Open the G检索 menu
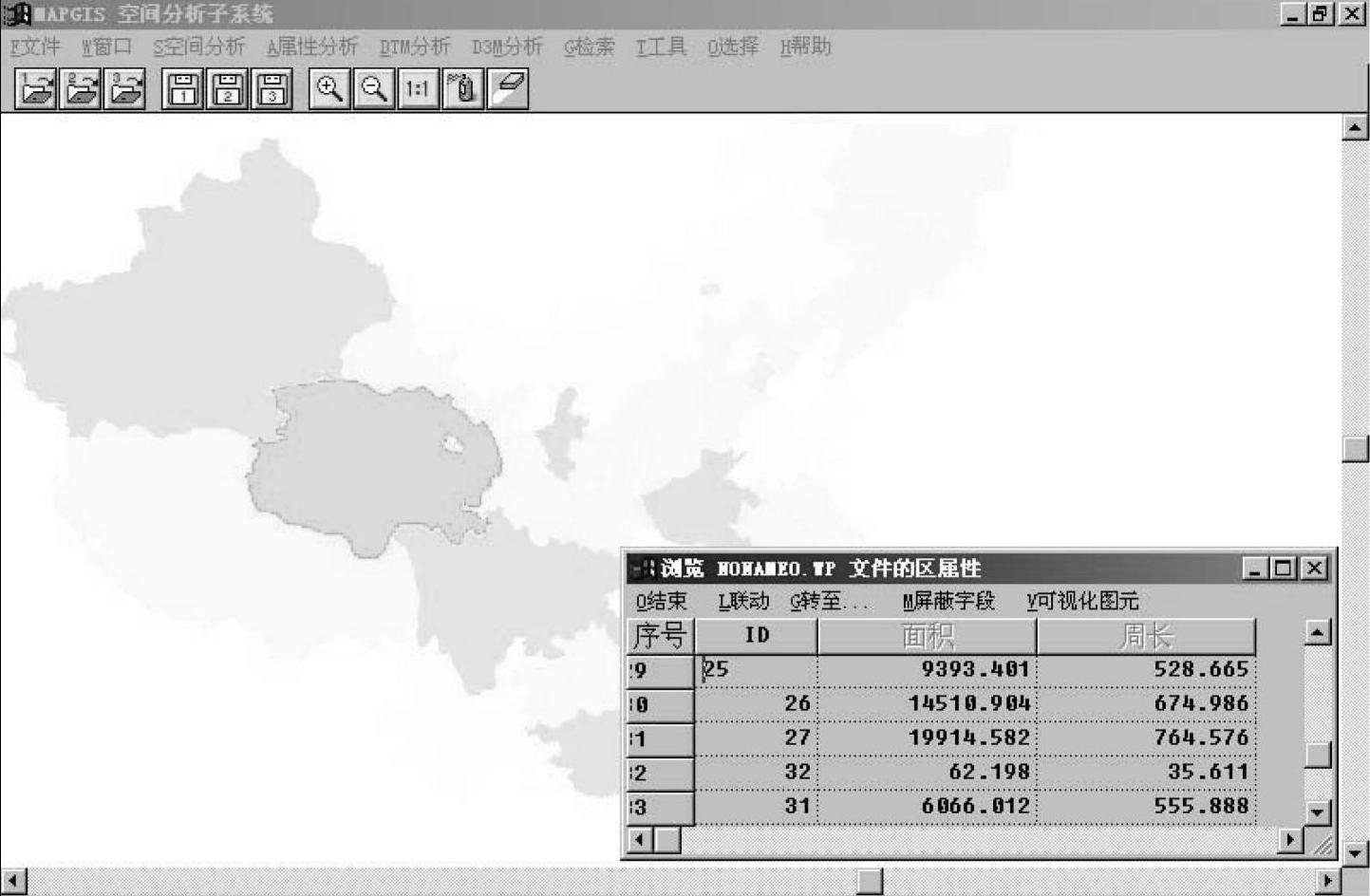Image resolution: width=1370 pixels, height=896 pixels. 589,47
